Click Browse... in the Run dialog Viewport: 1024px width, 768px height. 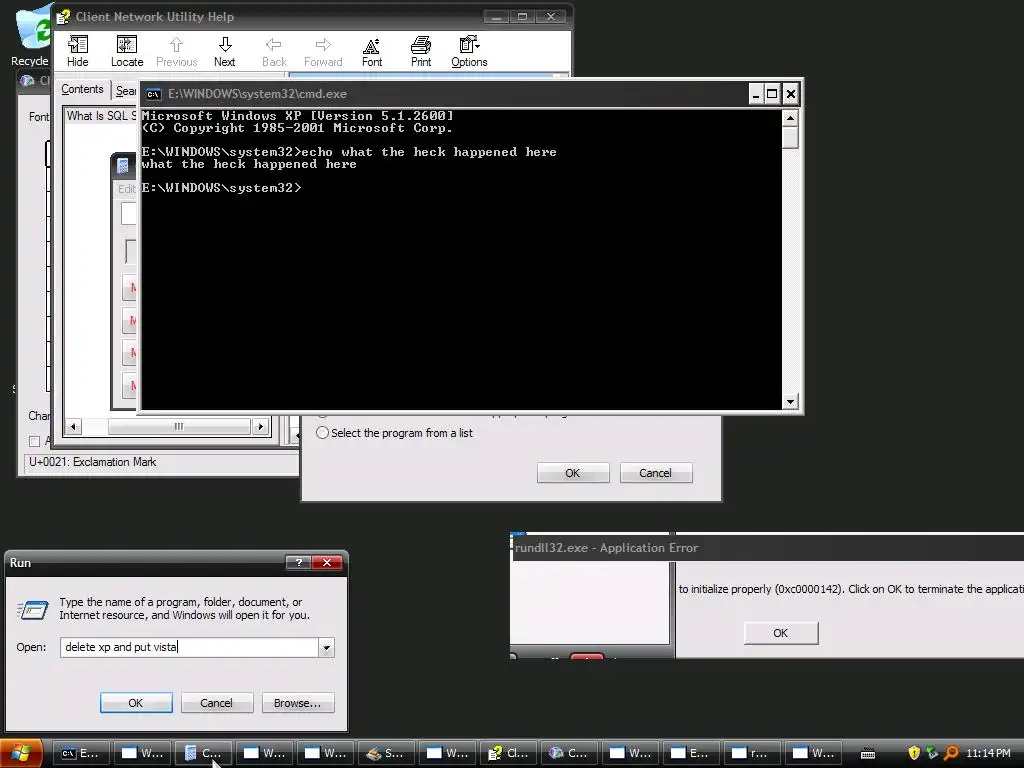298,703
